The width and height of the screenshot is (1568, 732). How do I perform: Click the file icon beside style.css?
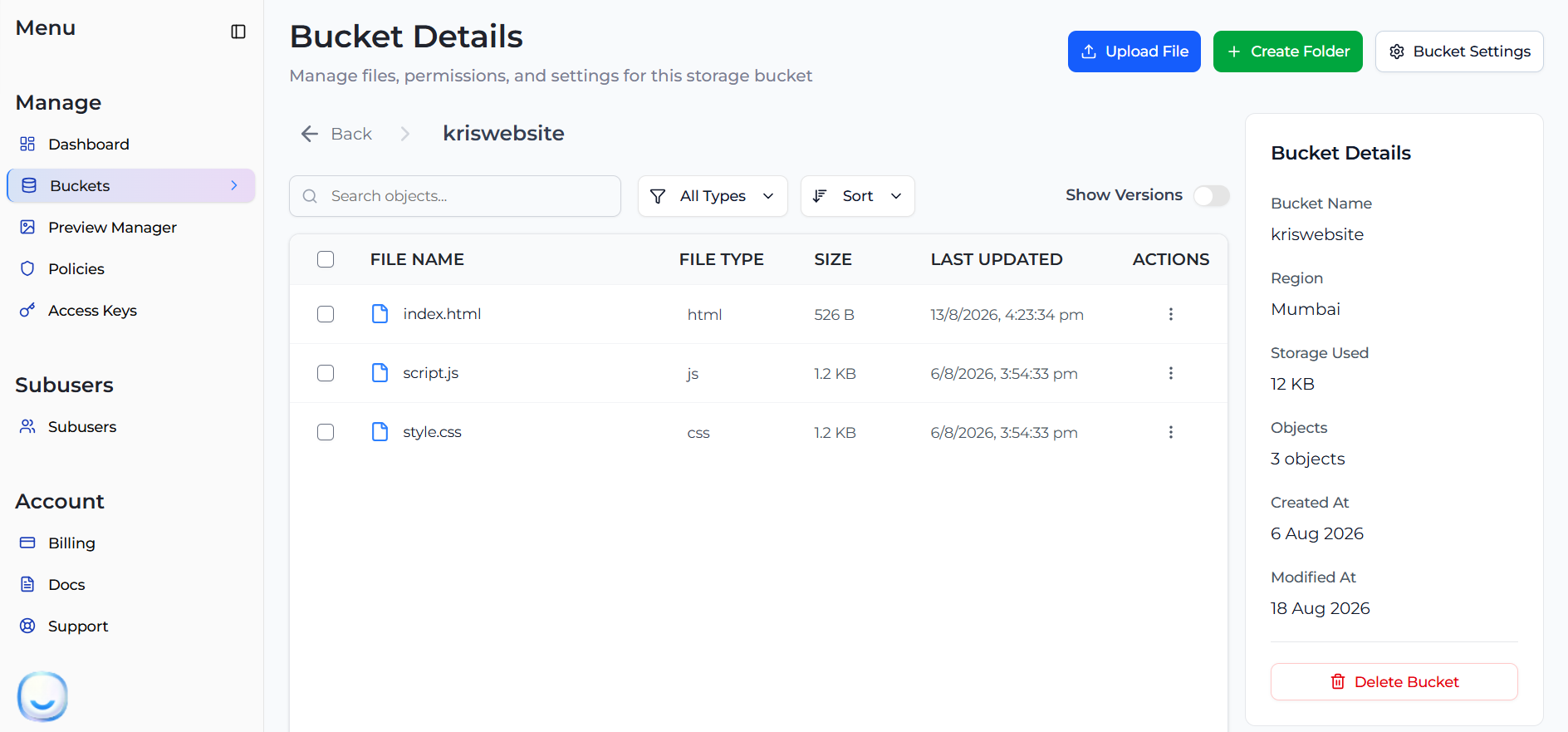click(380, 432)
